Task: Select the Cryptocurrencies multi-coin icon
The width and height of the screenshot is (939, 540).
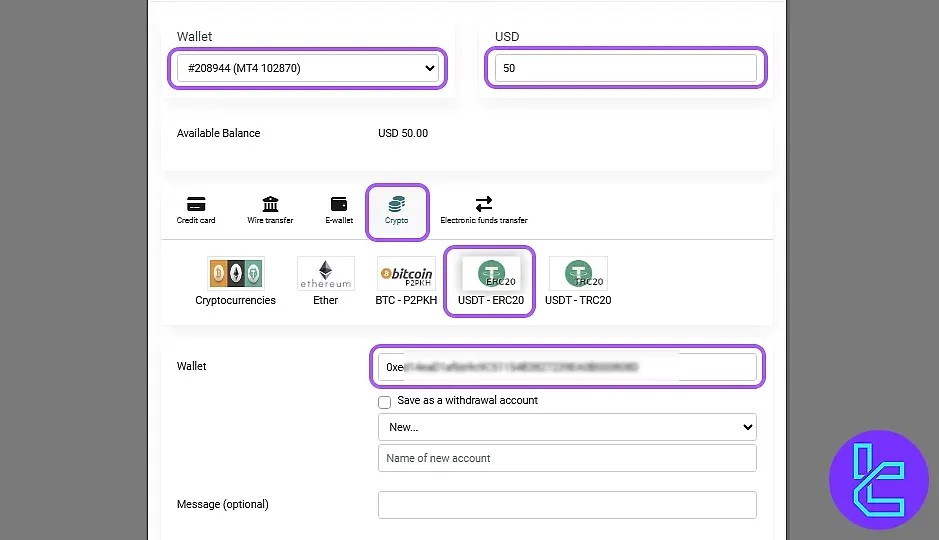Action: point(235,273)
